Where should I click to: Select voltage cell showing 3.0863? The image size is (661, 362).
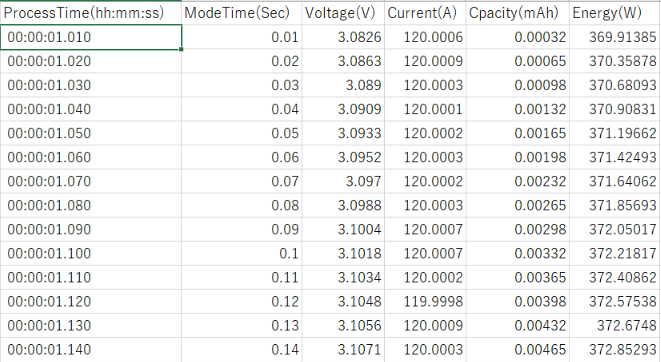[343, 61]
